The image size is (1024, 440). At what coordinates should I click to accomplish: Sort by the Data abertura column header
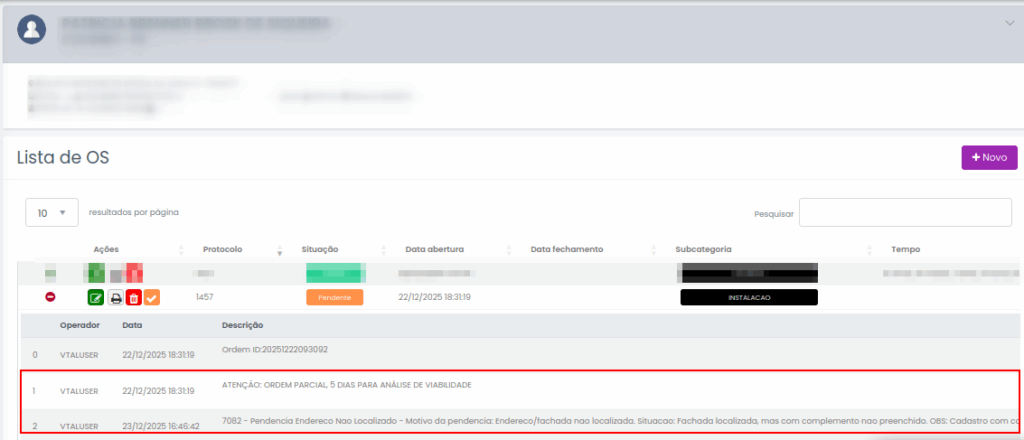(x=434, y=249)
